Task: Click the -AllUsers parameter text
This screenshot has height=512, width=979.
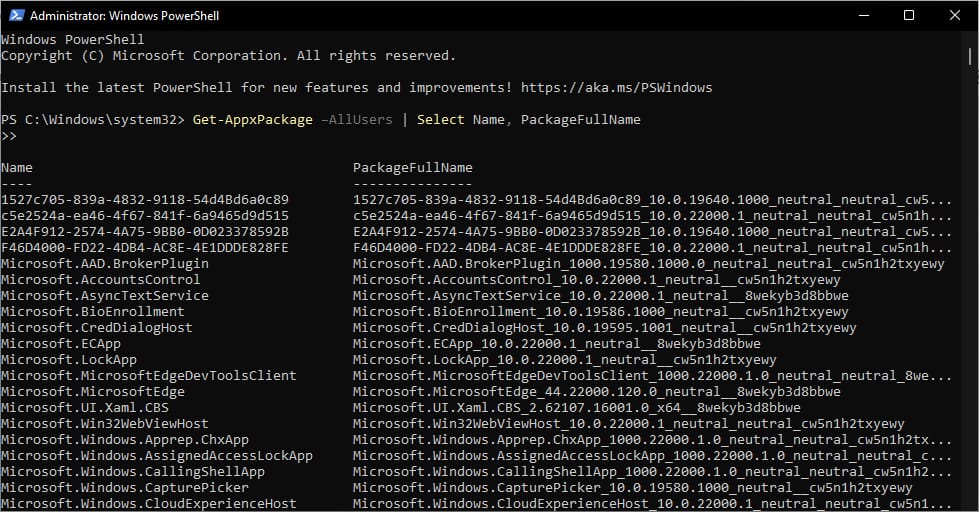Action: (357, 119)
